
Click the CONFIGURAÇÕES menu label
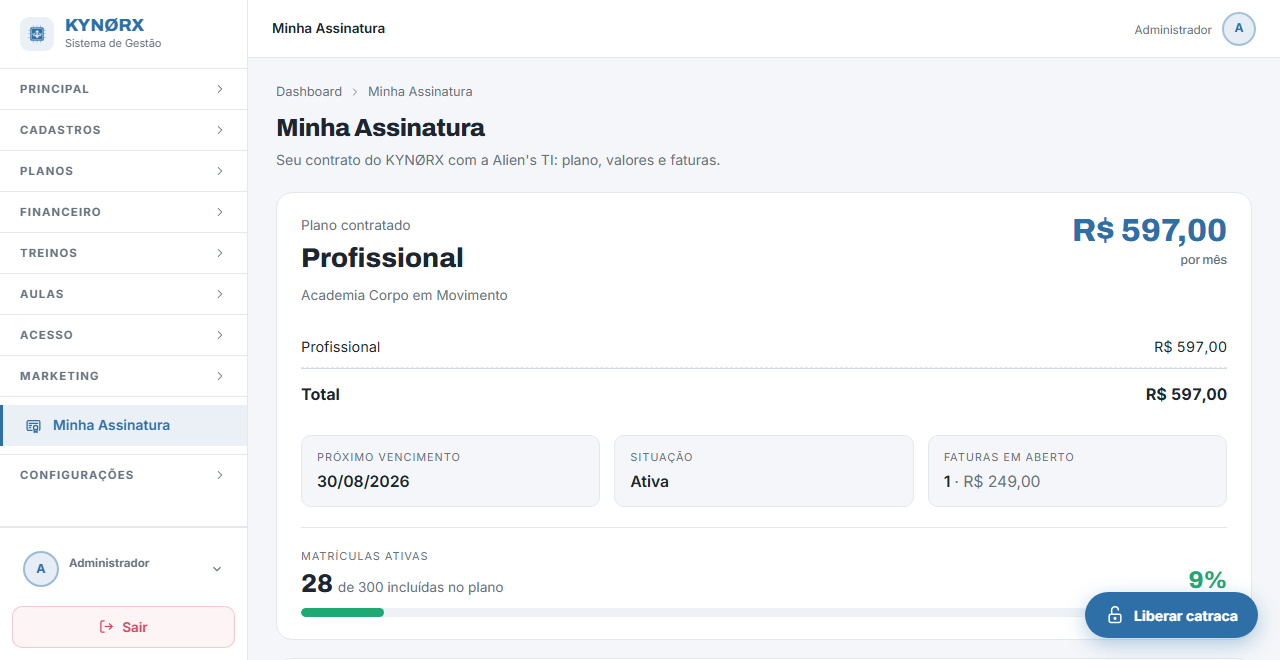click(77, 475)
